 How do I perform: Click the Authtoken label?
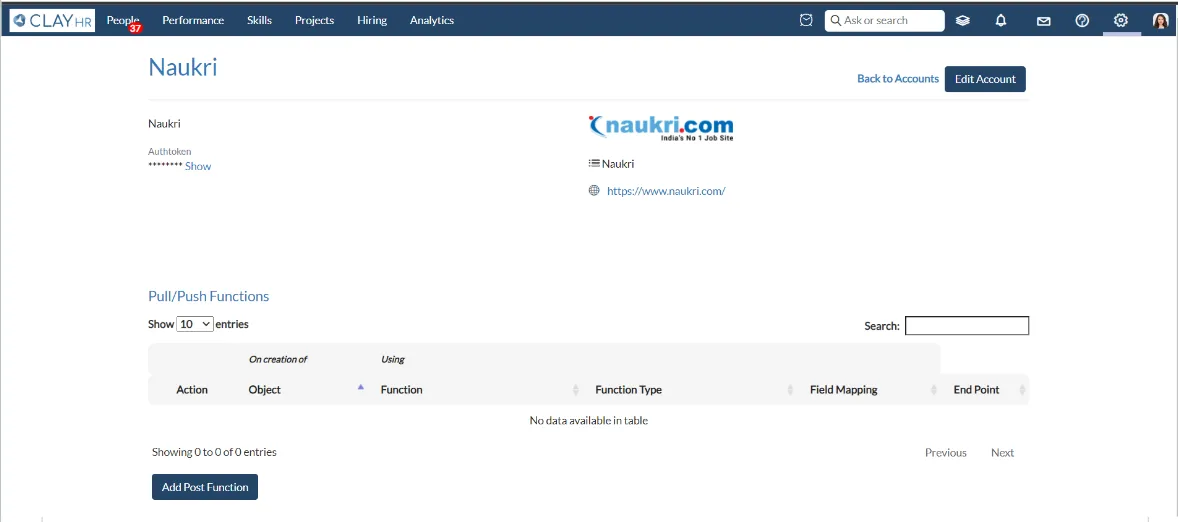(170, 152)
